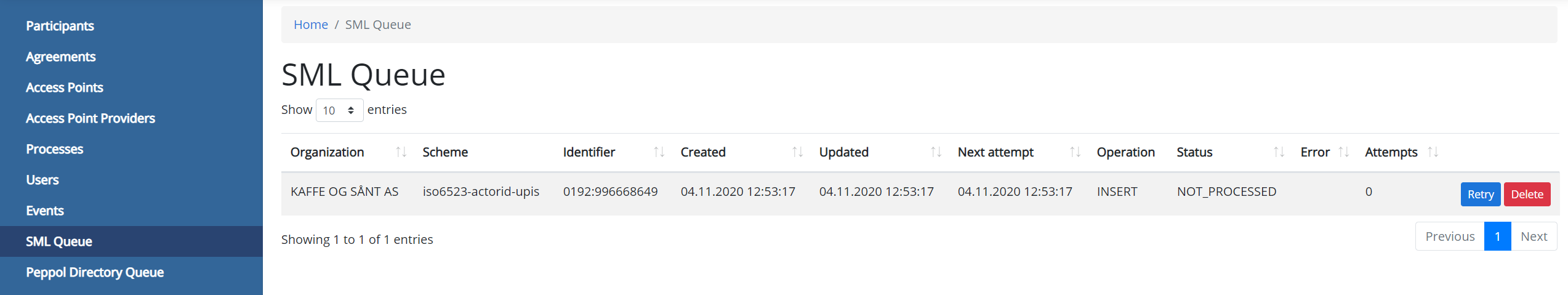This screenshot has width=1568, height=295.
Task: Click the Home breadcrumb link
Action: tap(310, 25)
